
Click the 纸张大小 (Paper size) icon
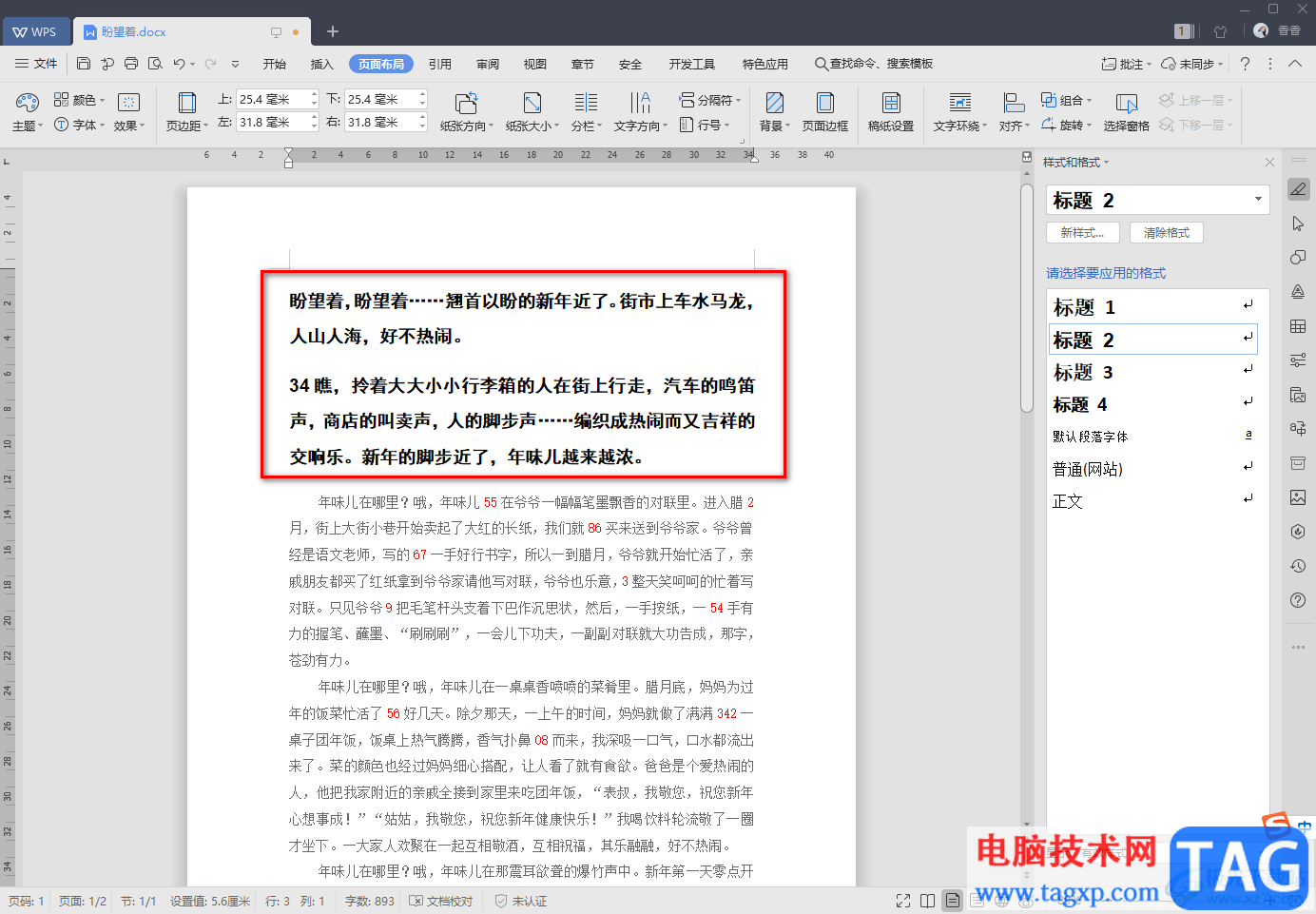point(532,103)
